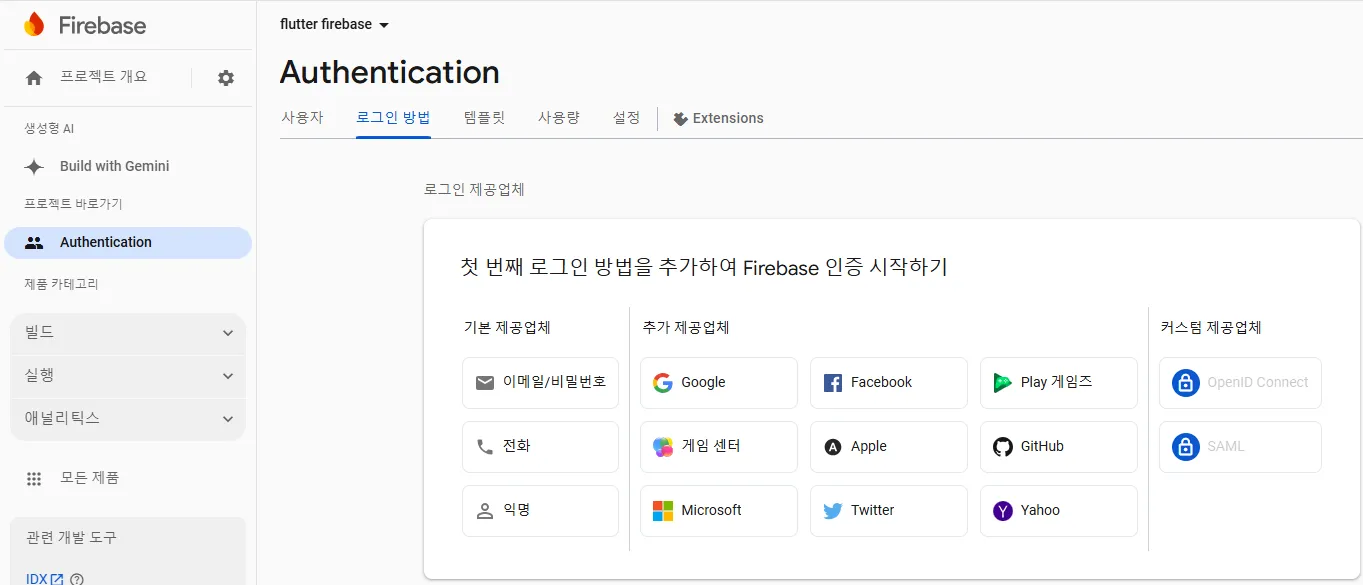Click the Twitter bird icon
1363x585 pixels.
tap(832, 511)
